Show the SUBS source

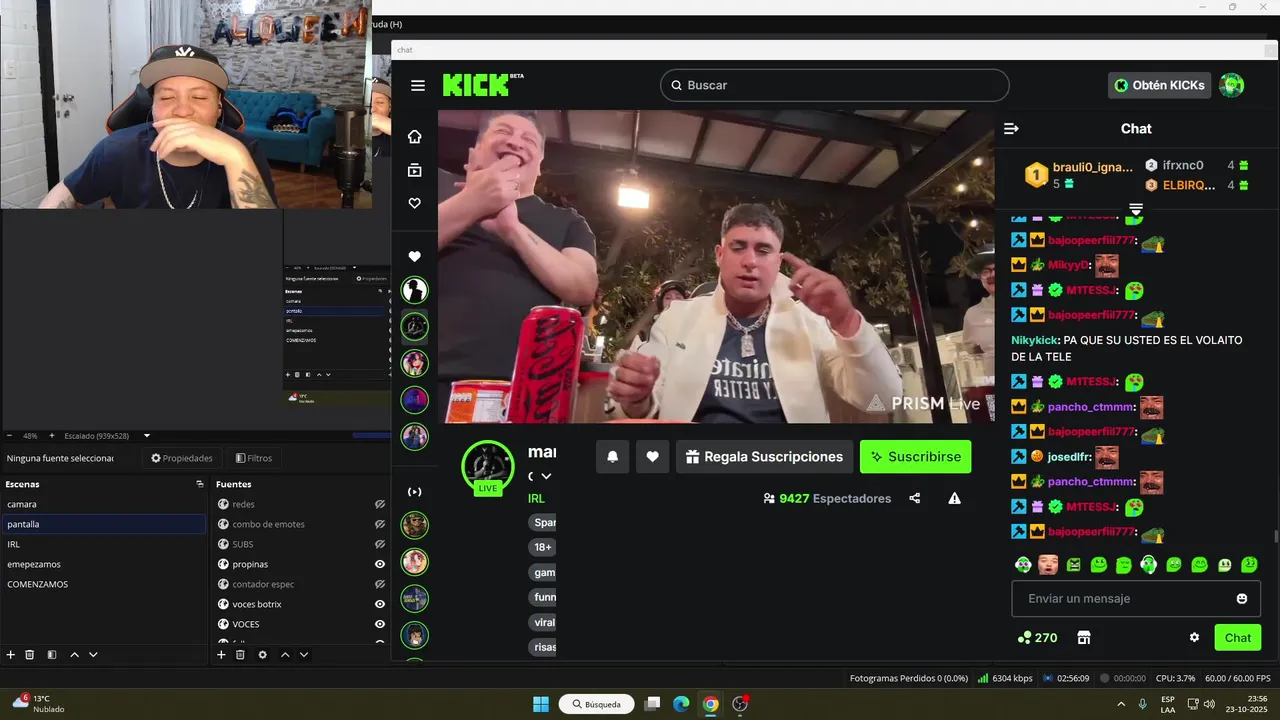(x=380, y=544)
